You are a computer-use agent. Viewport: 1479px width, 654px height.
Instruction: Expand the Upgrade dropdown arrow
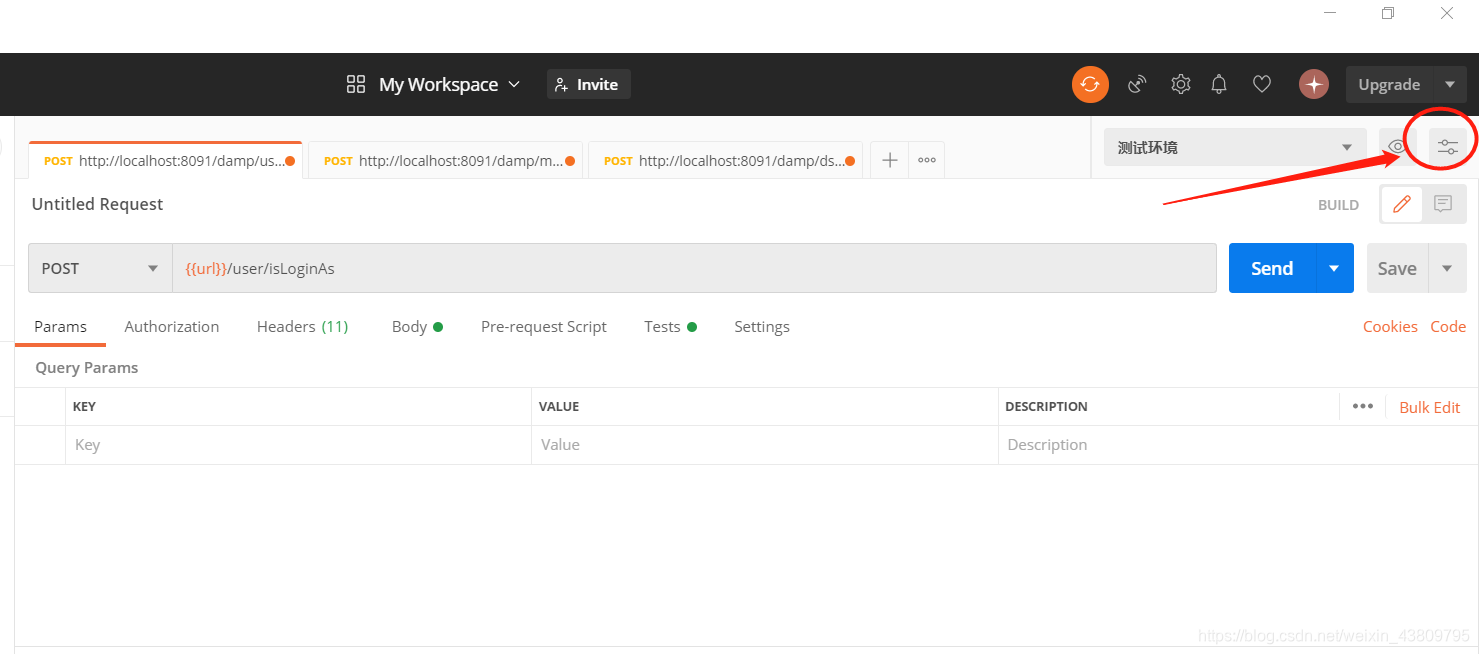coord(1450,85)
